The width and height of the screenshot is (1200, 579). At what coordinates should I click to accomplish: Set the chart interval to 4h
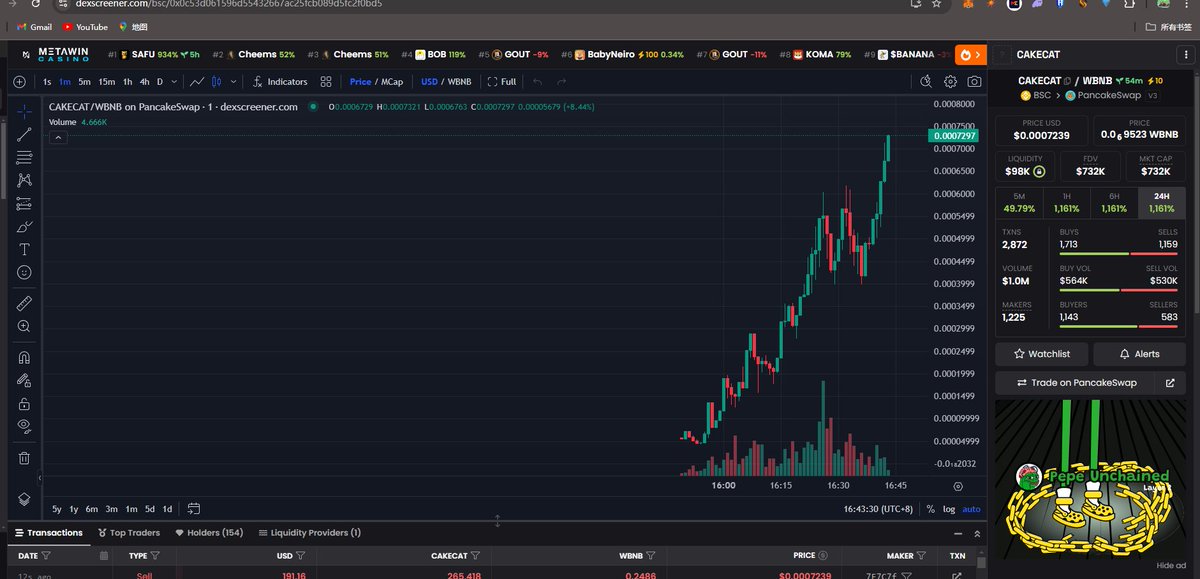pos(145,82)
